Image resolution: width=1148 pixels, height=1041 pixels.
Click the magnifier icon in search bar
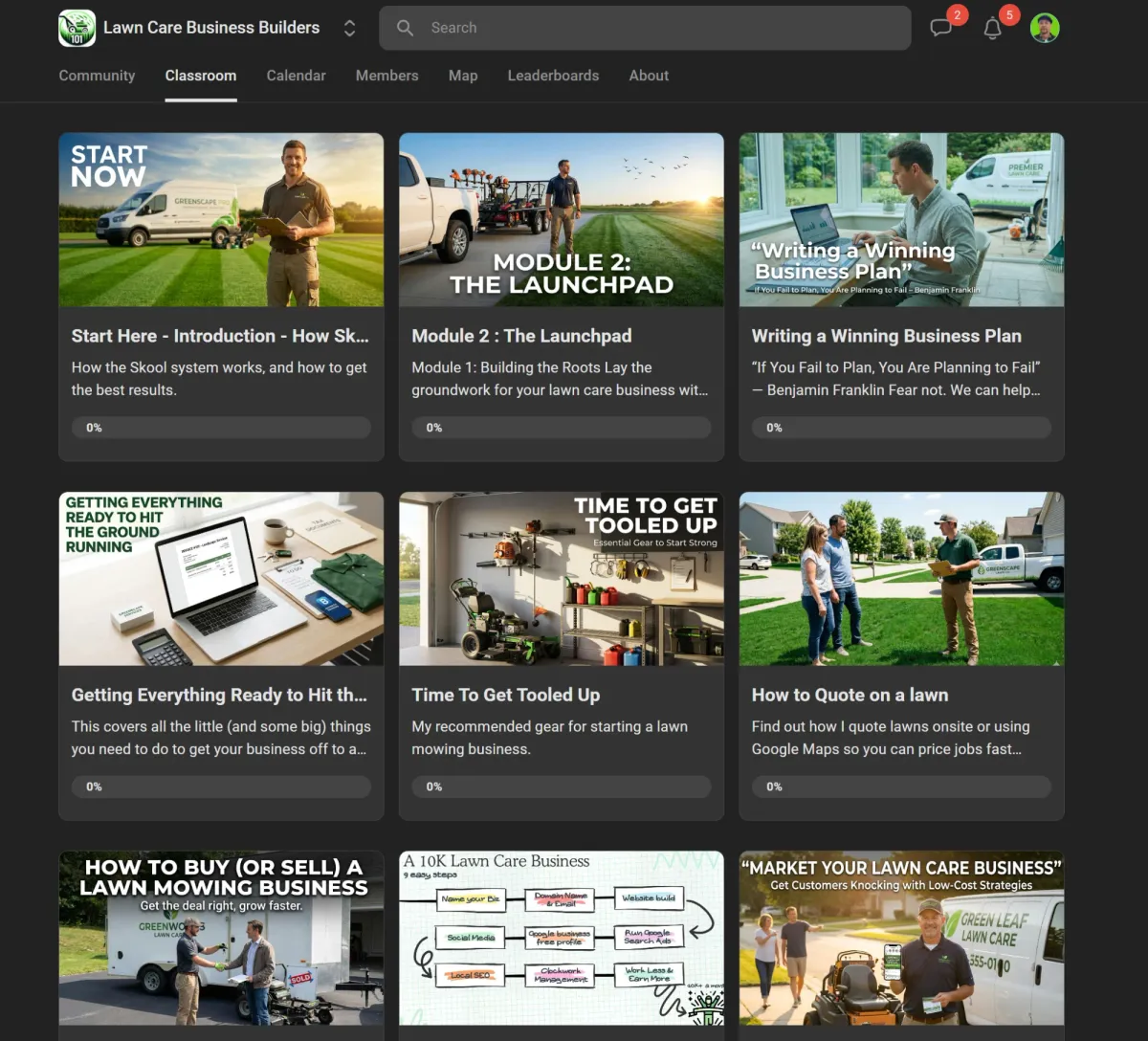tap(406, 28)
